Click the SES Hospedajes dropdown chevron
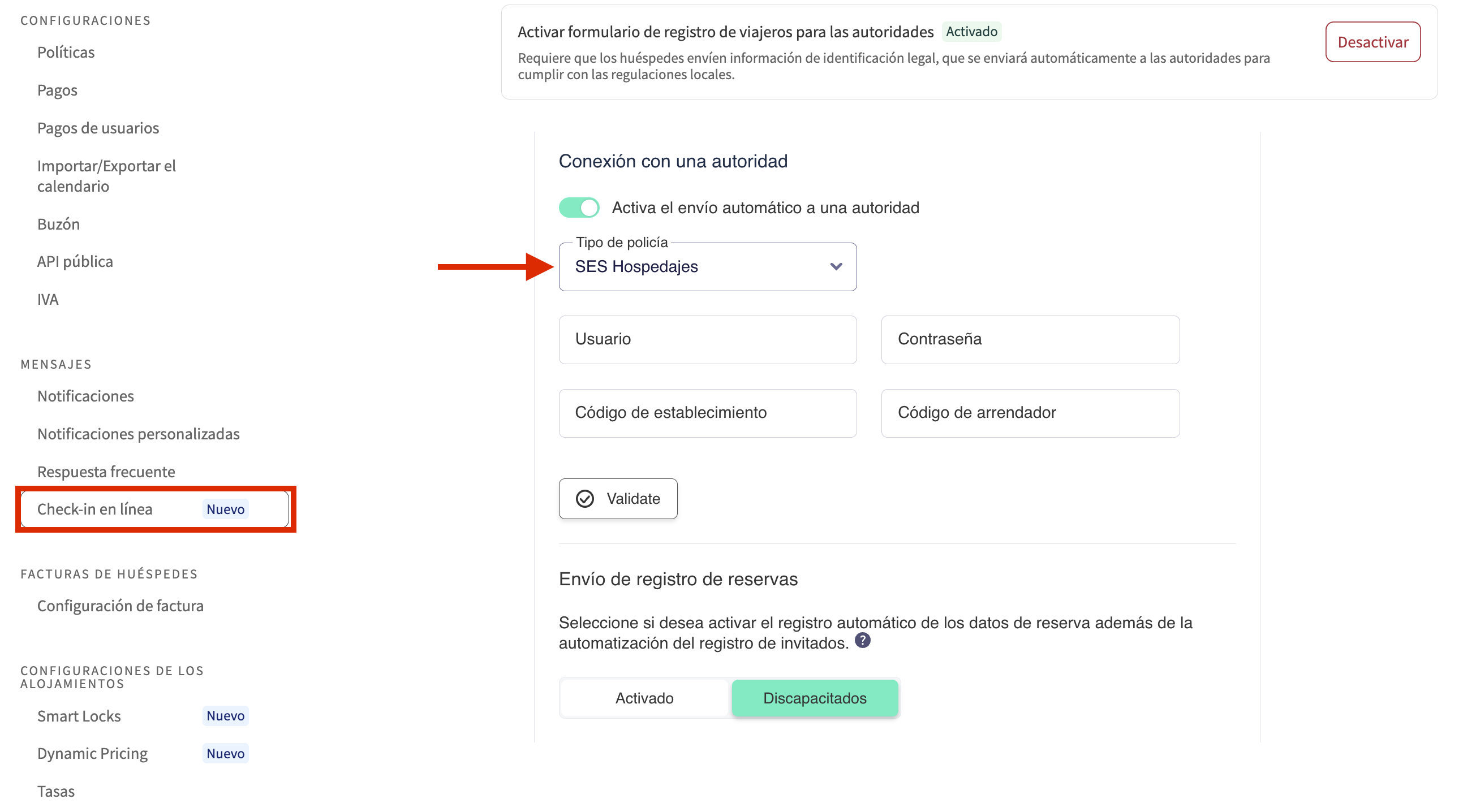The width and height of the screenshot is (1463, 812). pyautogui.click(x=836, y=267)
